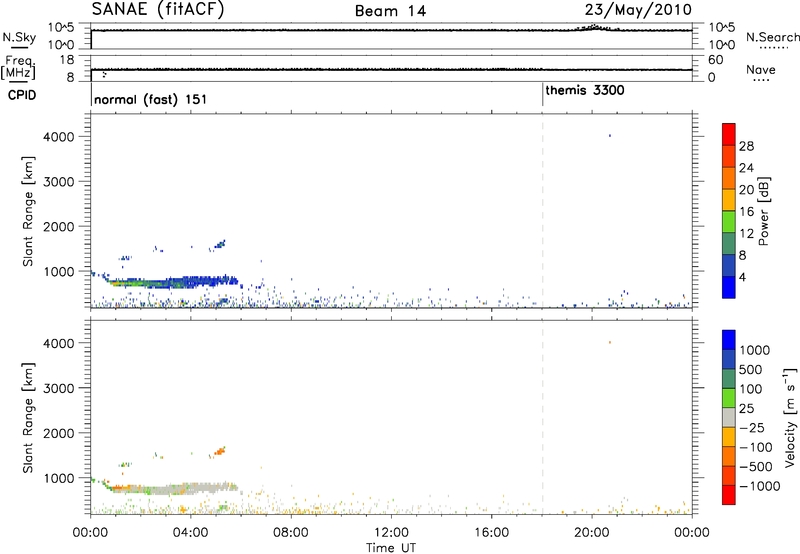Click the gray segment of Velocity colorbar
Viewport: 800px width, 554px height.
[x=729, y=417]
